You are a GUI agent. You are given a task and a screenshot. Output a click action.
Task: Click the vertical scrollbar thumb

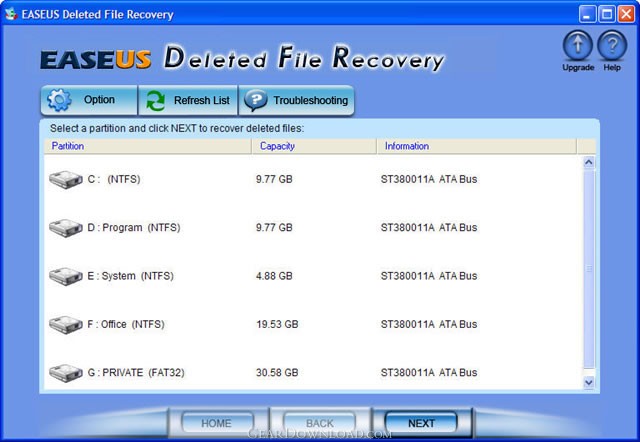point(589,269)
